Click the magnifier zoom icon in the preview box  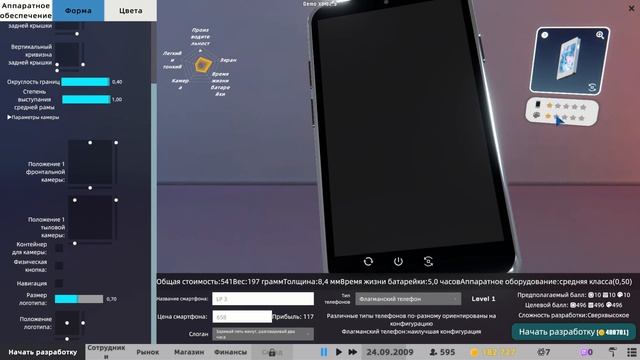point(600,35)
